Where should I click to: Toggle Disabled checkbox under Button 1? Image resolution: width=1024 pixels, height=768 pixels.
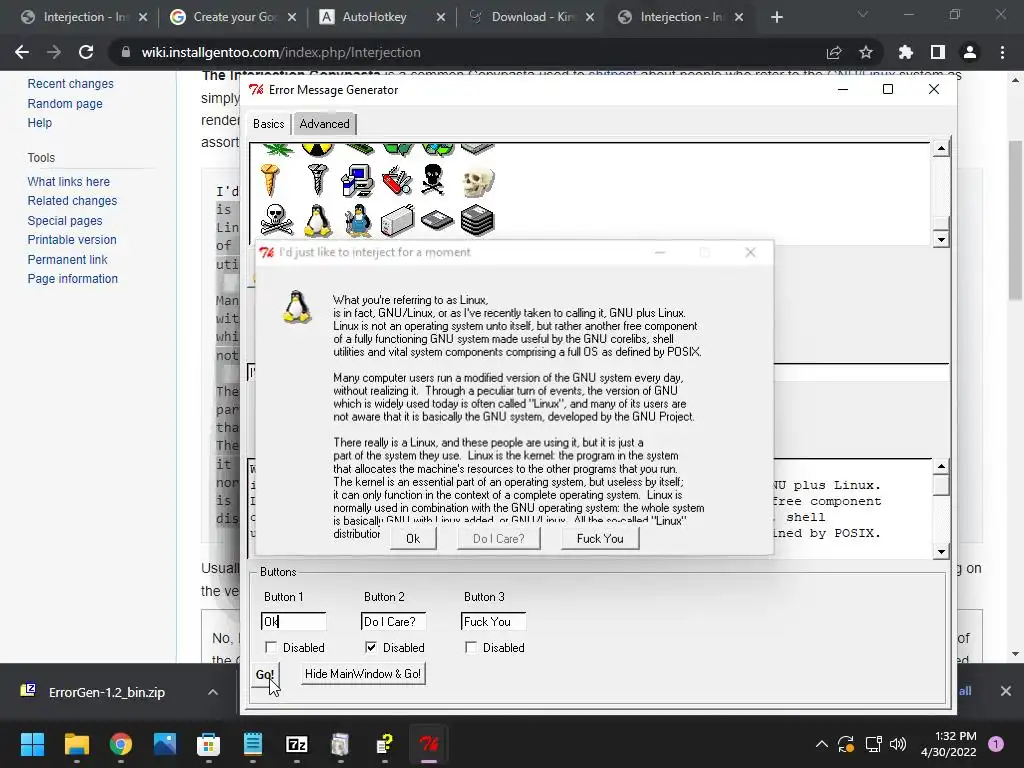click(x=271, y=647)
